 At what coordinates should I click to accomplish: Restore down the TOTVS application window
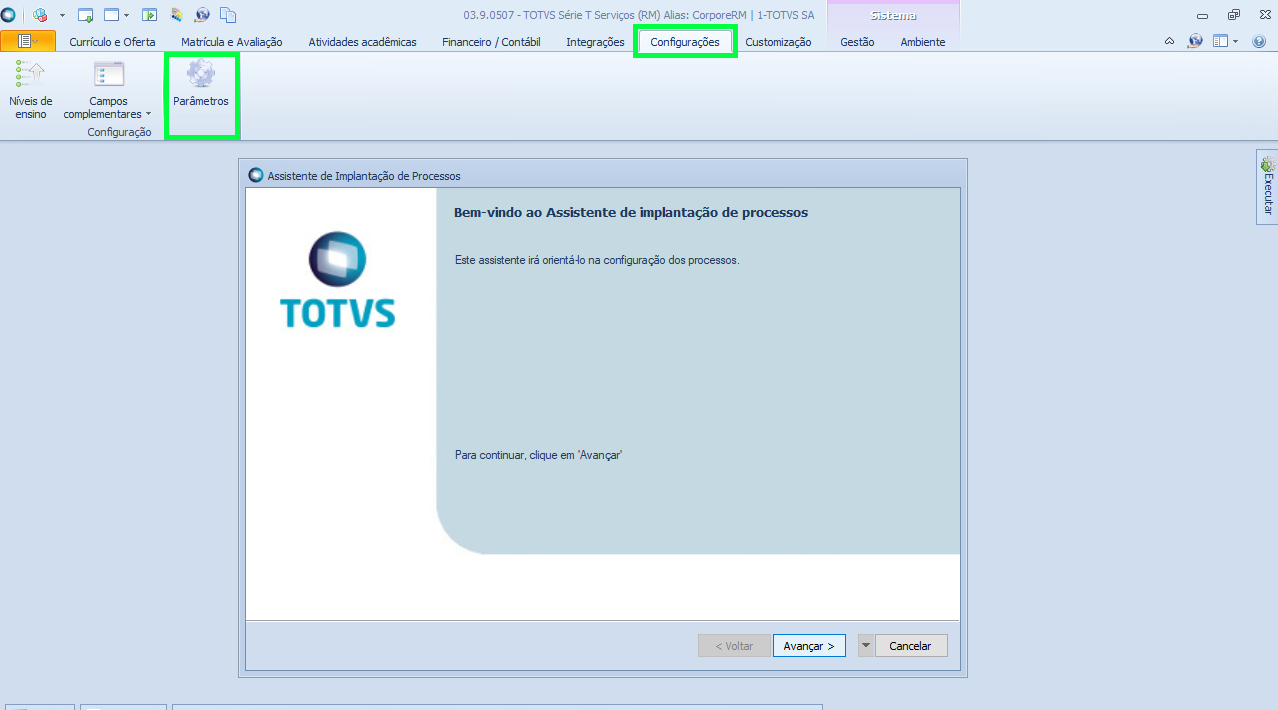point(1234,15)
